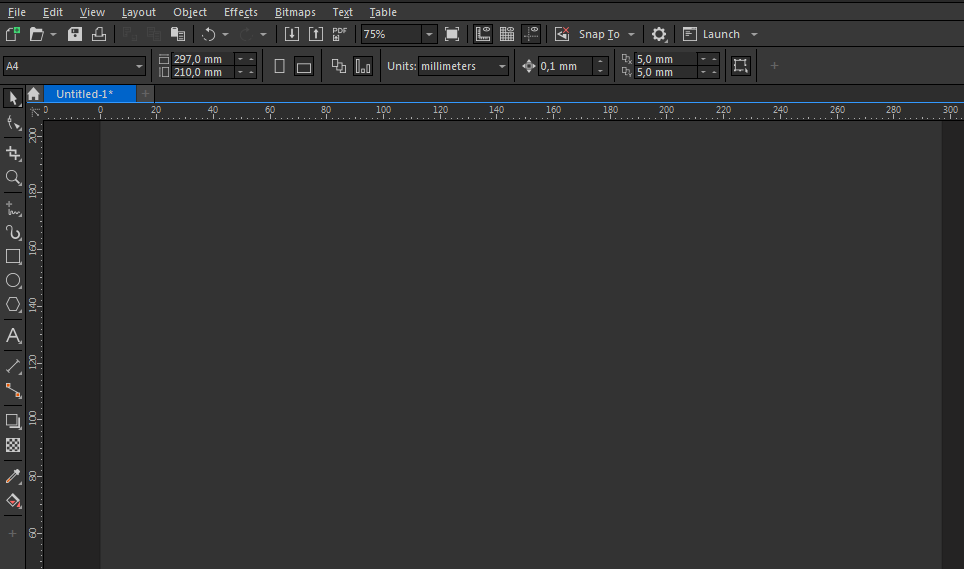Click the Full-screen preview icon
This screenshot has height=569, width=964.
pos(452,34)
